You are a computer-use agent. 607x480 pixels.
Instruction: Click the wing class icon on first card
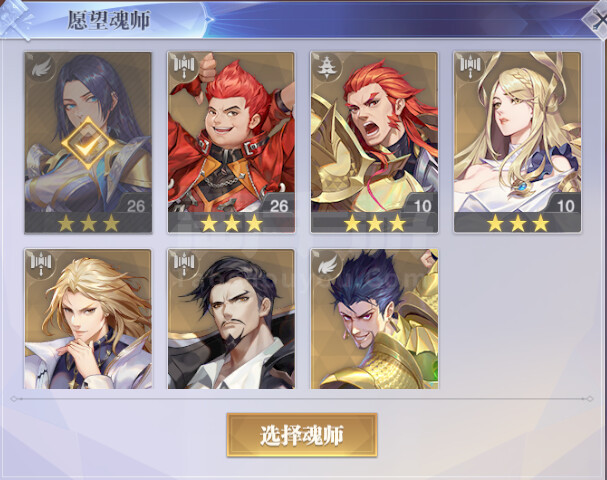(41, 68)
